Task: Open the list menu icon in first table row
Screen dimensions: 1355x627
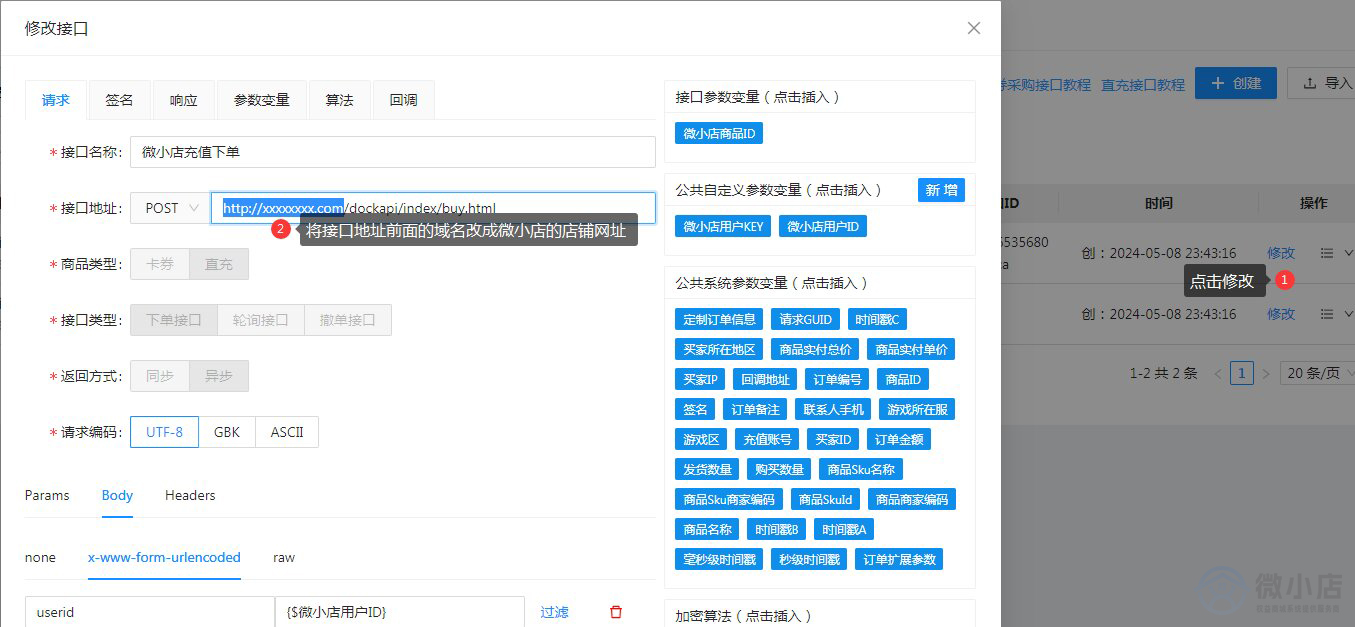Action: coord(1327,253)
